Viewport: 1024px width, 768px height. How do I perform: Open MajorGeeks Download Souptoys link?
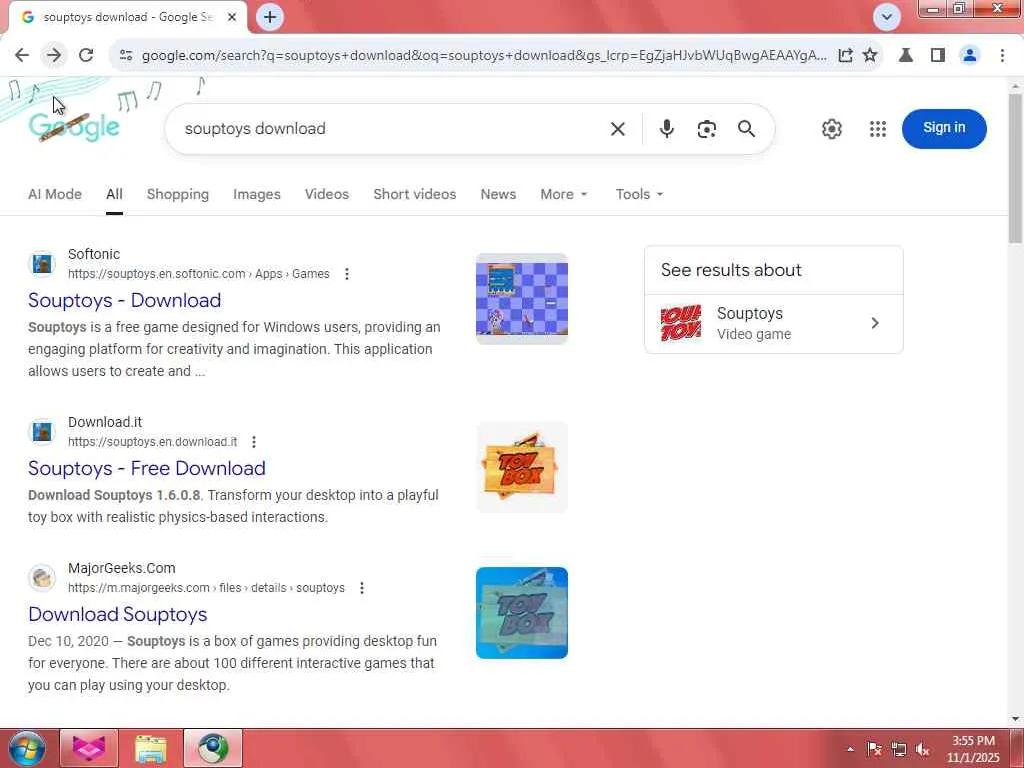pos(118,615)
